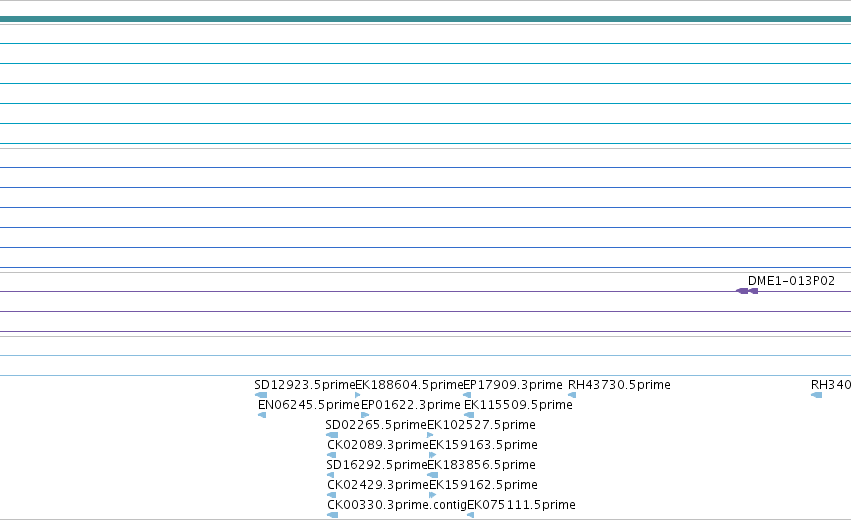Select the arrow glyph under EK102527.5prime
The image size is (851, 520).
[430, 435]
